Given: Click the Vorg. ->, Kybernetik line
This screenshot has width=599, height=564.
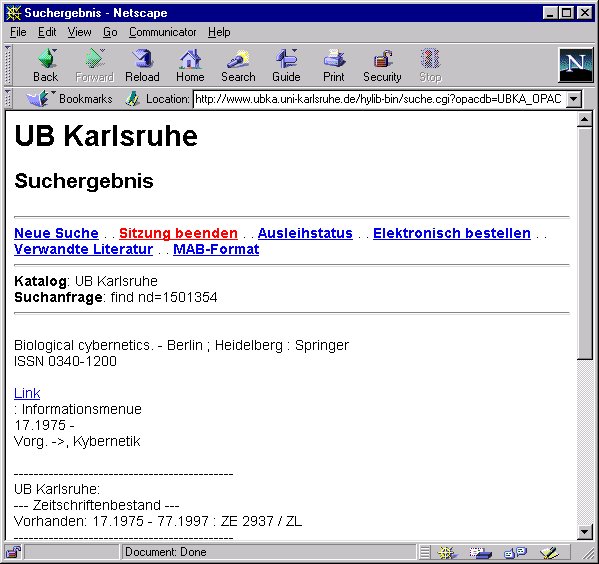Looking at the screenshot, I should click(x=77, y=441).
